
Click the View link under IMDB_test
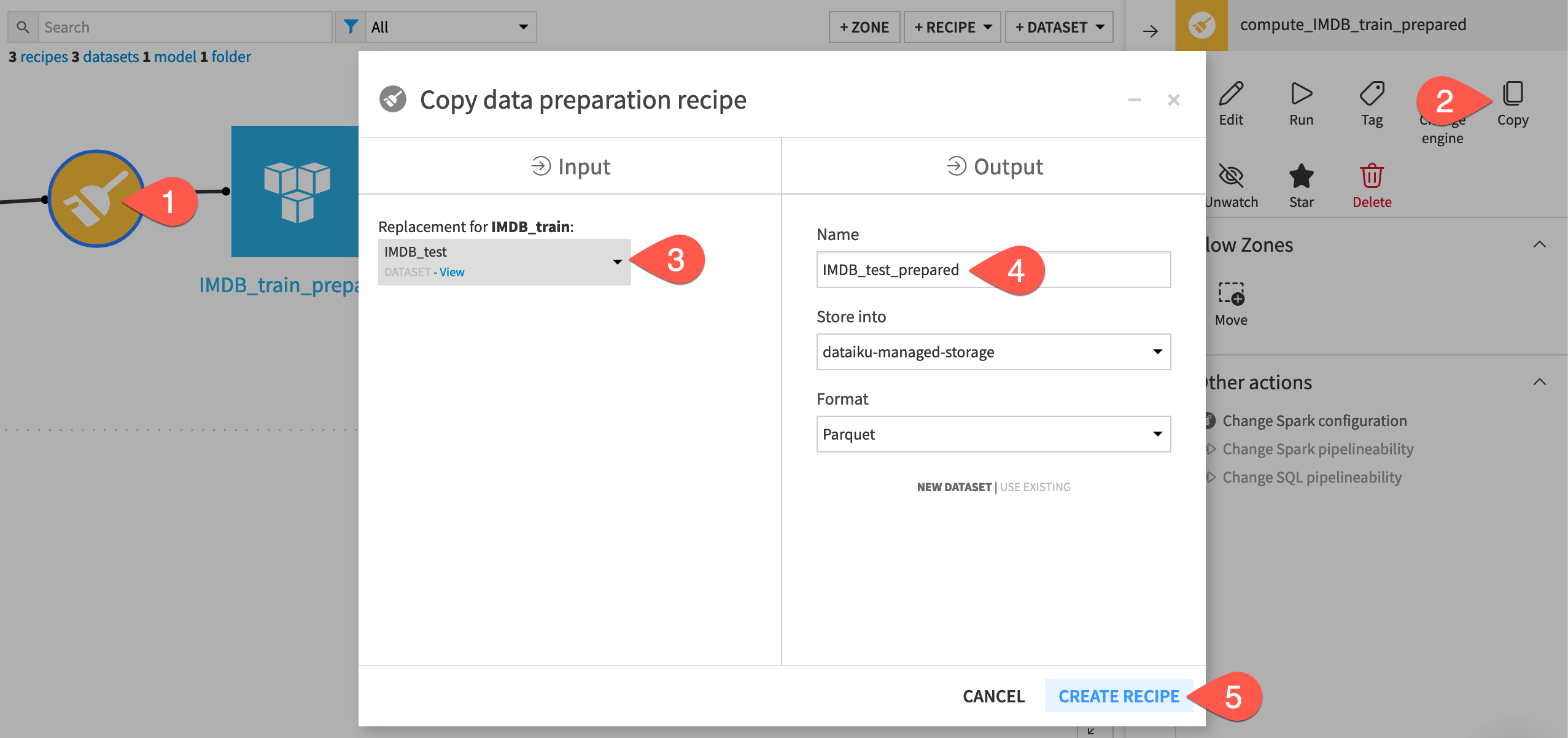coord(452,272)
